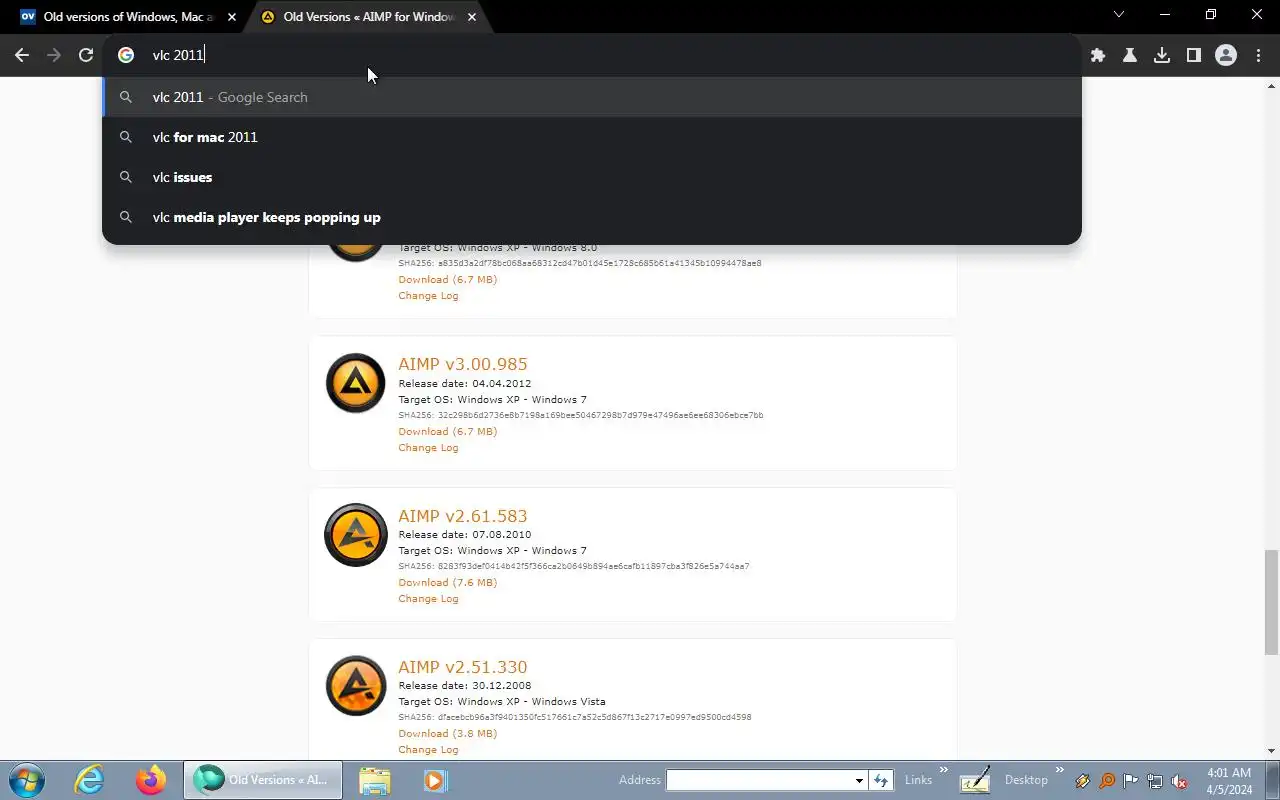The width and height of the screenshot is (1280, 800).
Task: Open the Chrome three-dot menu
Action: [1258, 56]
